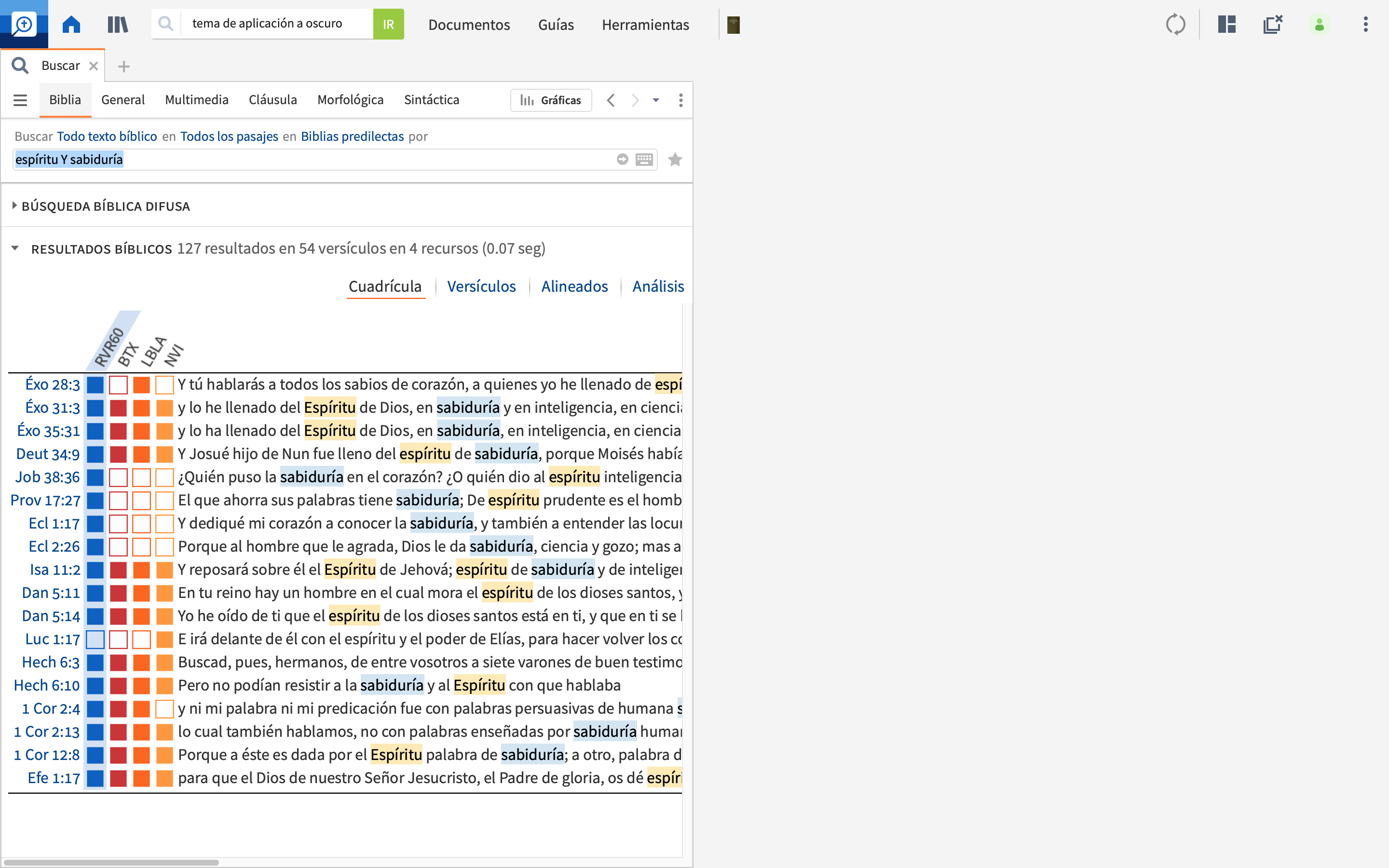Click the sync refresh icon
This screenshot has height=868, width=1389.
1175,24
